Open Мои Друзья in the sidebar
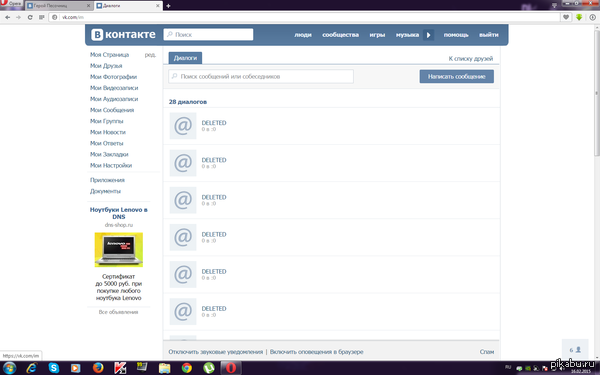The height and width of the screenshot is (375, 600). (106, 66)
